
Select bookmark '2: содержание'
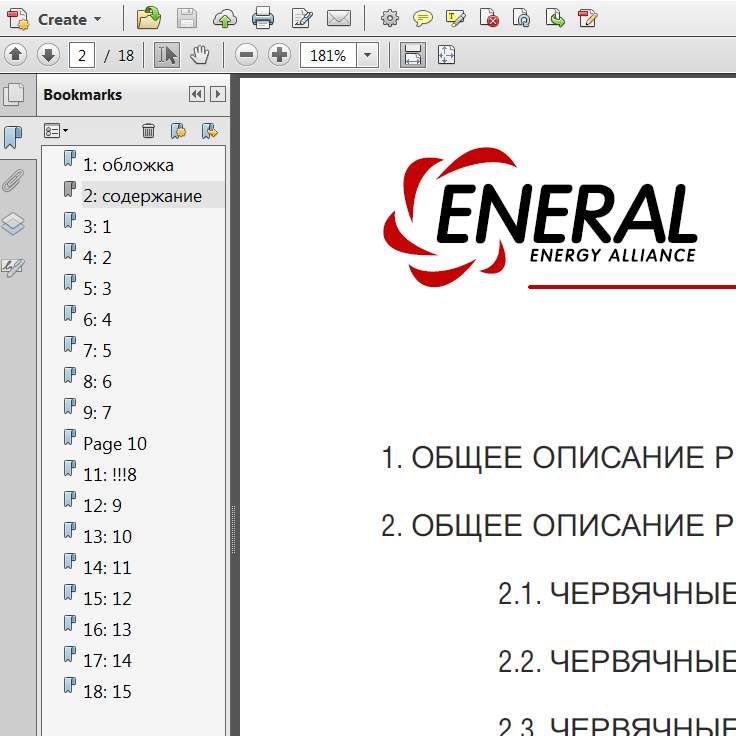[142, 196]
